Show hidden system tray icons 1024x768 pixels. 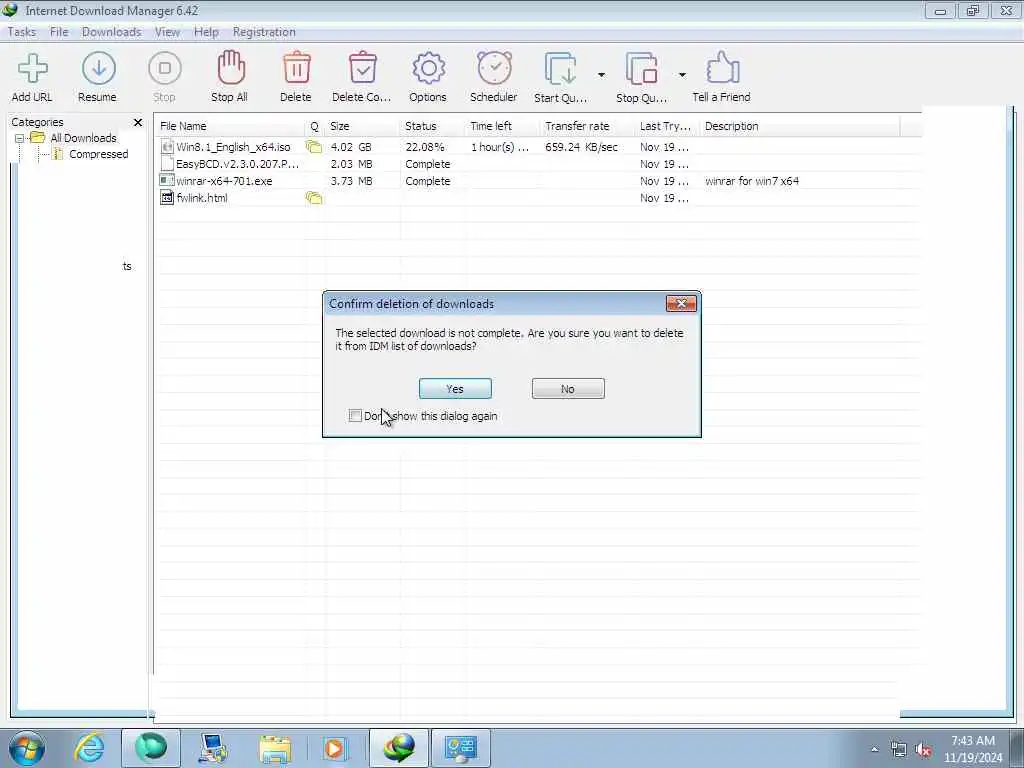874,750
